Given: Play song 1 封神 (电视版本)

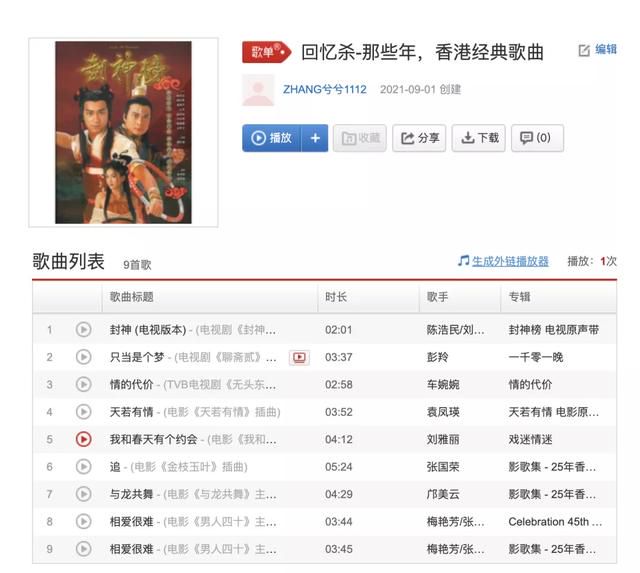Looking at the screenshot, I should point(84,329).
